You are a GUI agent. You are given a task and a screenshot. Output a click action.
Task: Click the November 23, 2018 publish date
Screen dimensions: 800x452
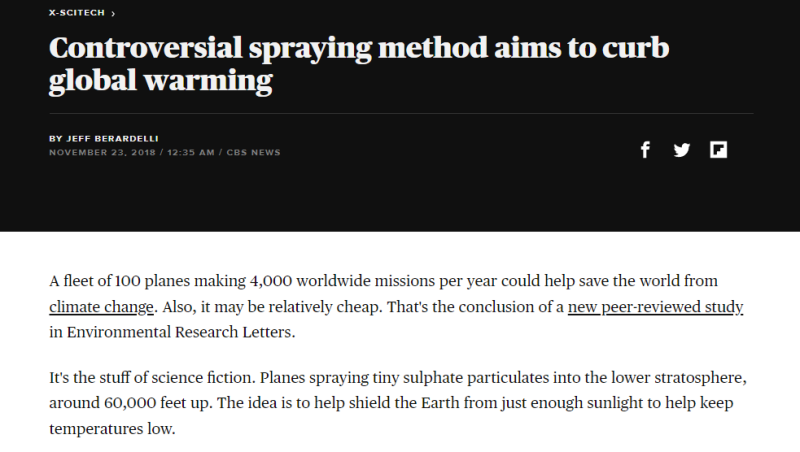97,152
